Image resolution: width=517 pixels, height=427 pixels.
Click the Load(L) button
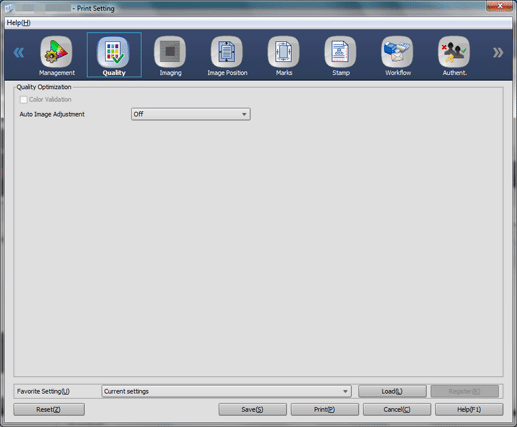pos(392,391)
